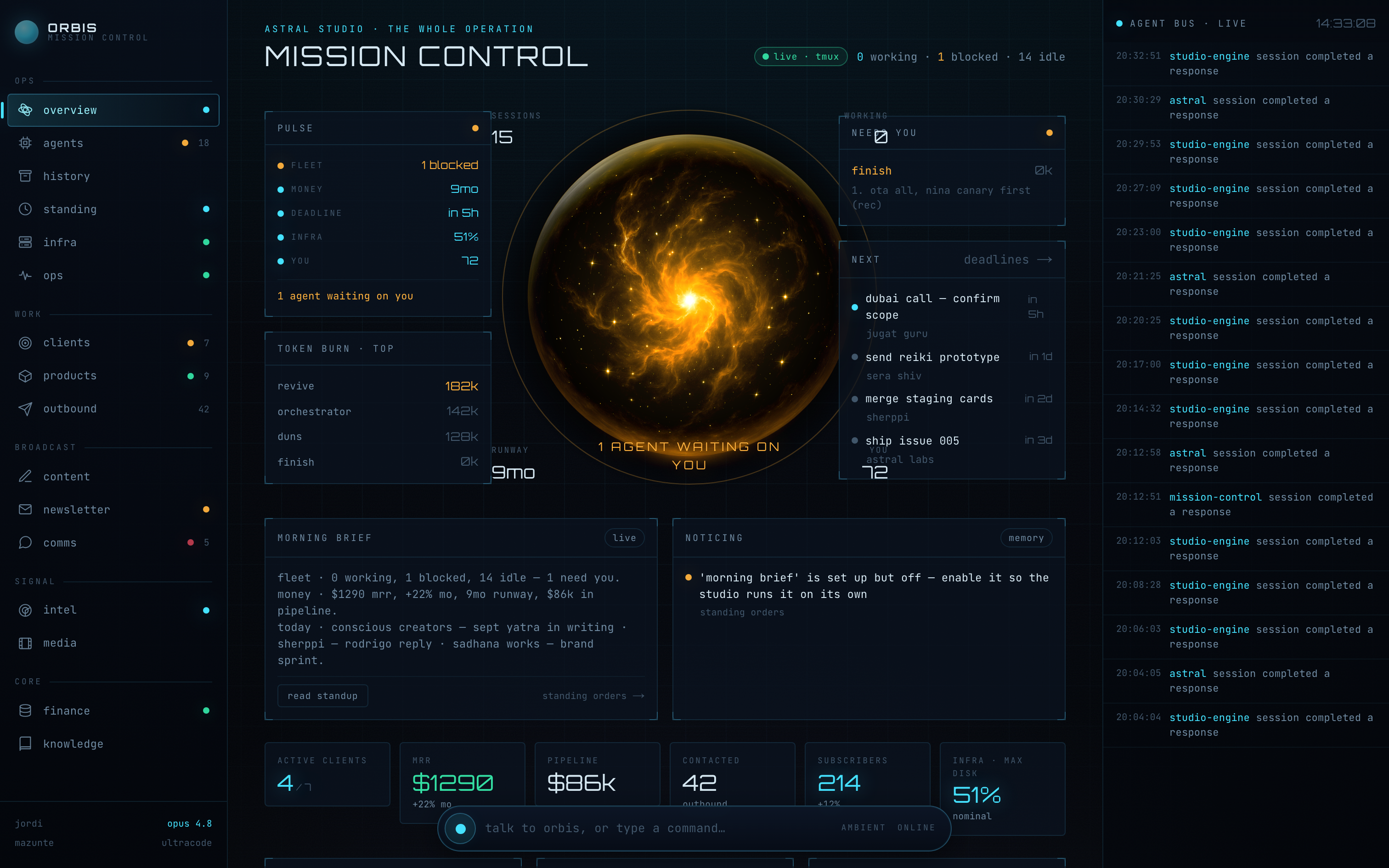
Task: Select the ship issue 005 deadline
Action: (x=952, y=450)
